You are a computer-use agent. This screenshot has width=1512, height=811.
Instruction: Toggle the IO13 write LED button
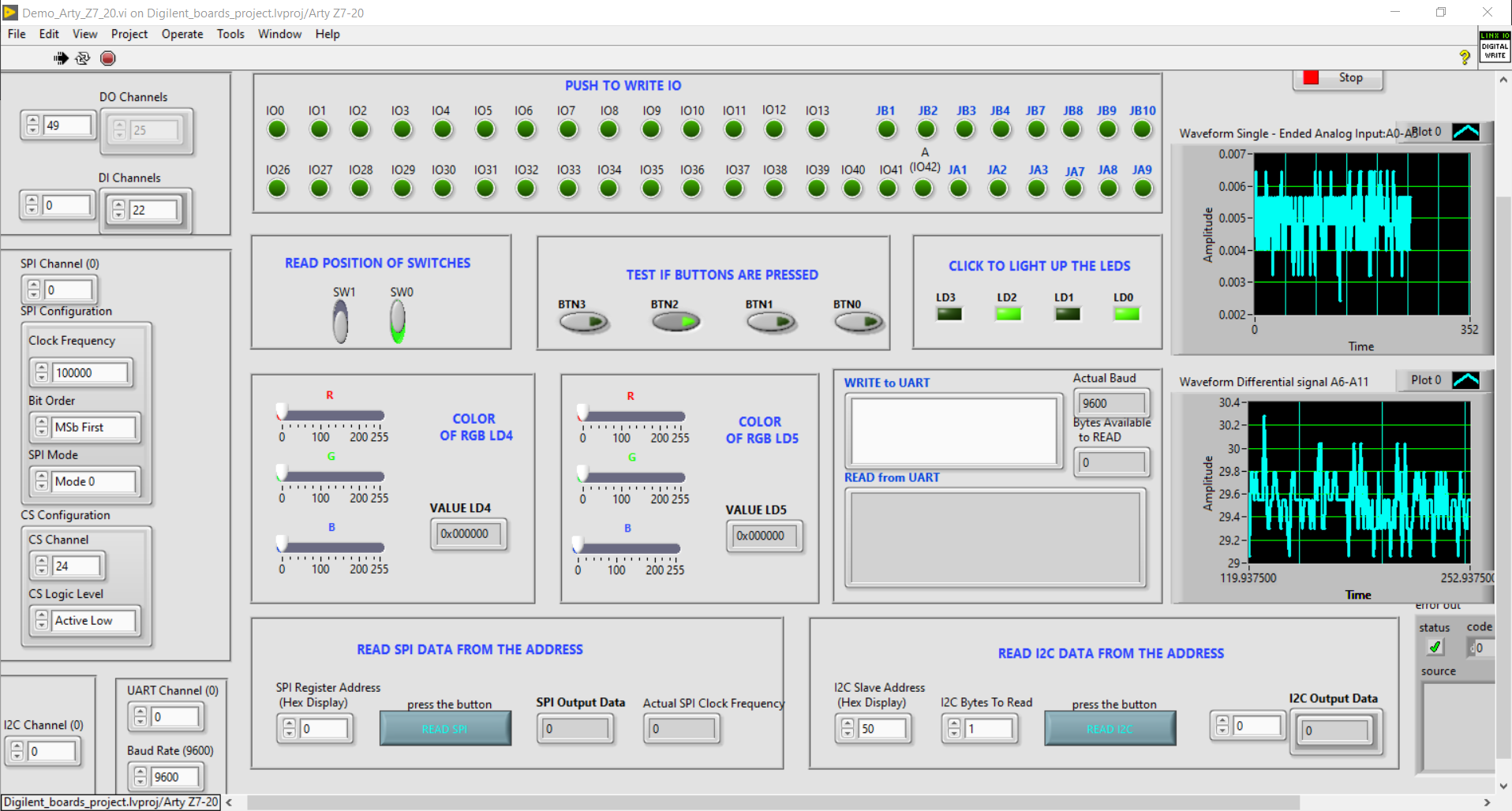click(x=817, y=129)
